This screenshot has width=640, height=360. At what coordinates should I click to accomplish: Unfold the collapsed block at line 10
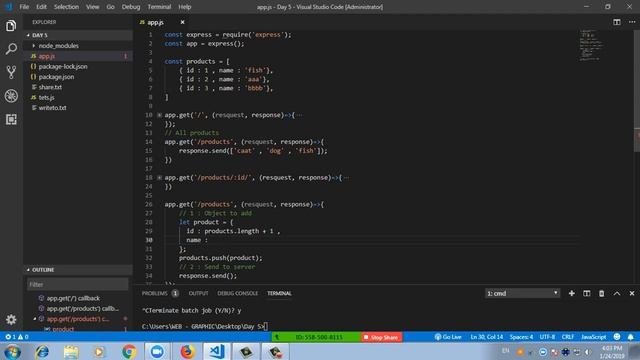(160, 115)
